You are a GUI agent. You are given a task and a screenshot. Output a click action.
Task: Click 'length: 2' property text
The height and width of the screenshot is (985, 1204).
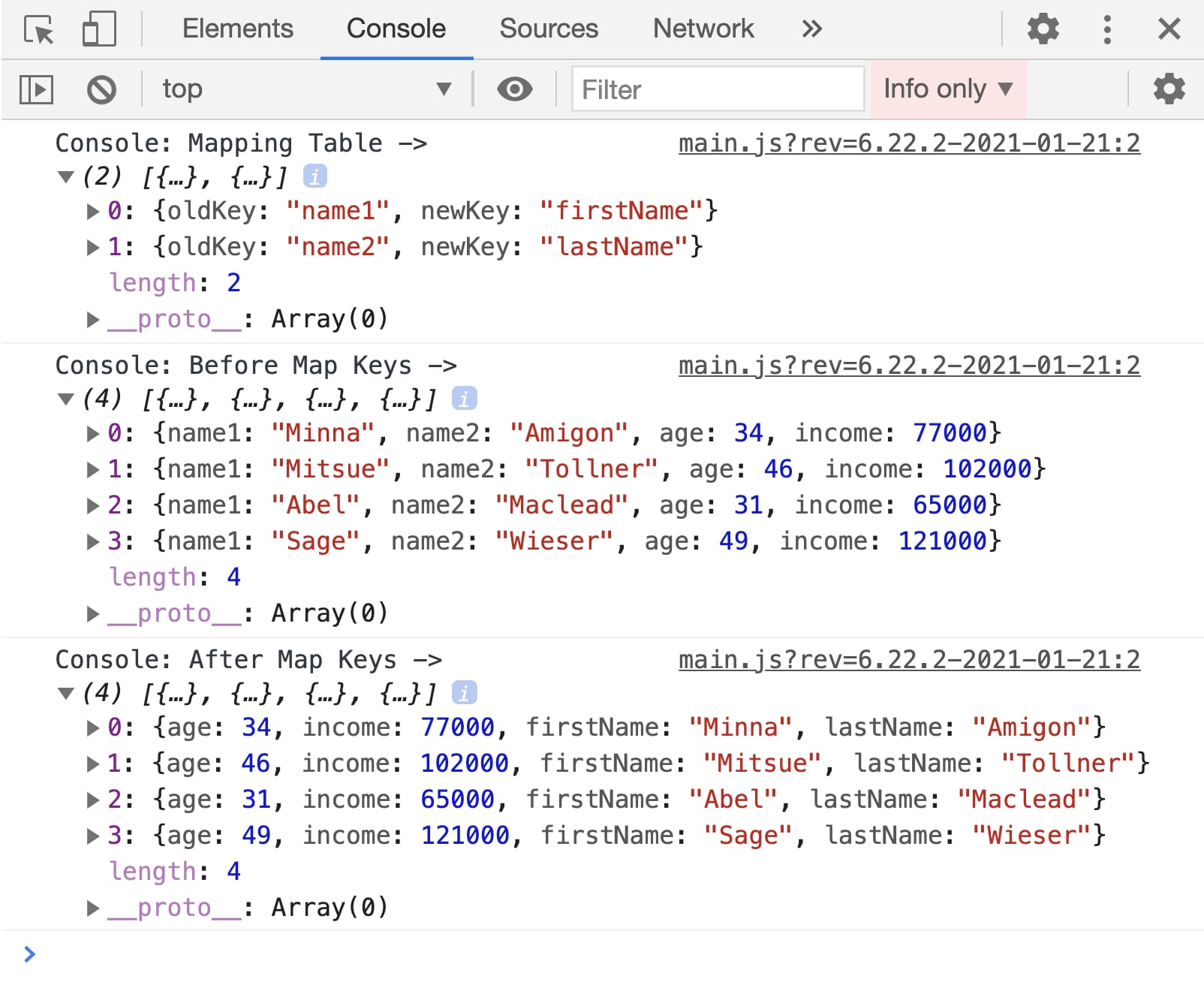[x=175, y=282]
